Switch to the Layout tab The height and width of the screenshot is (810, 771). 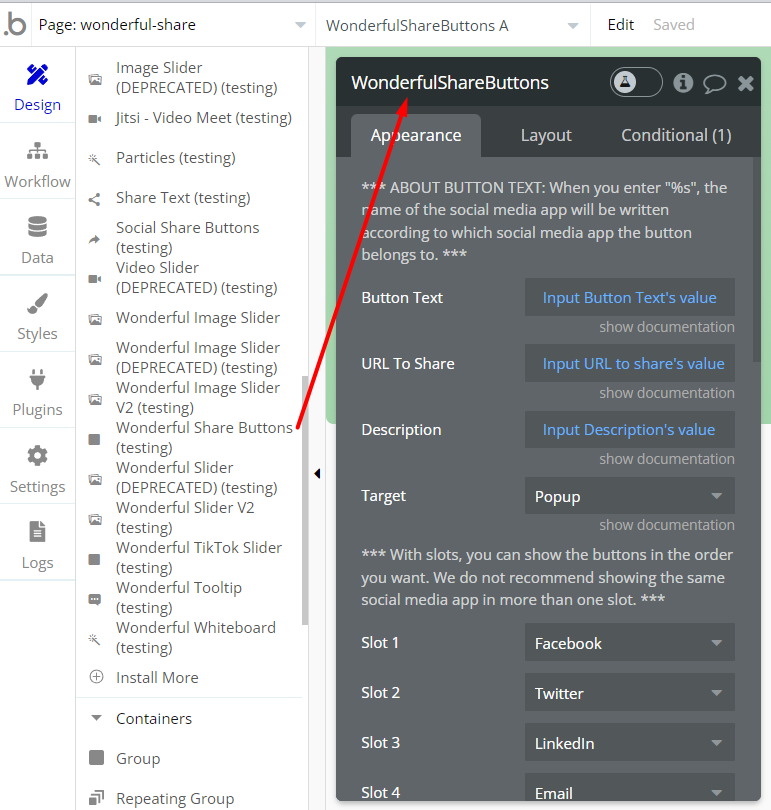[546, 135]
